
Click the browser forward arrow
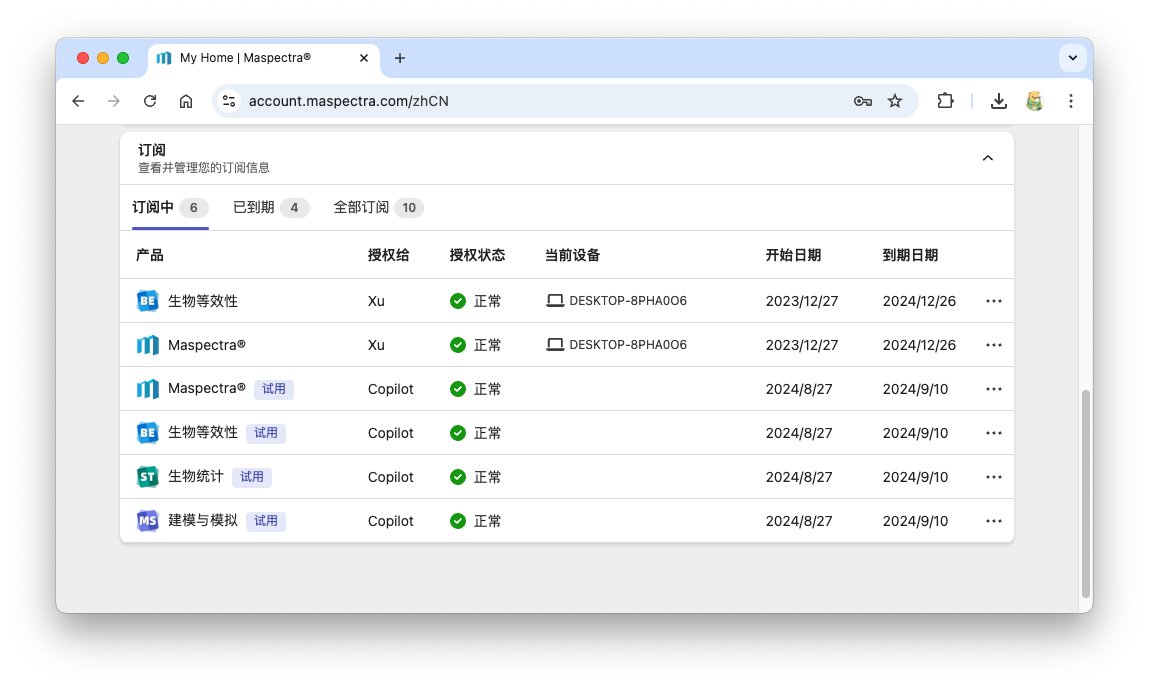[114, 101]
